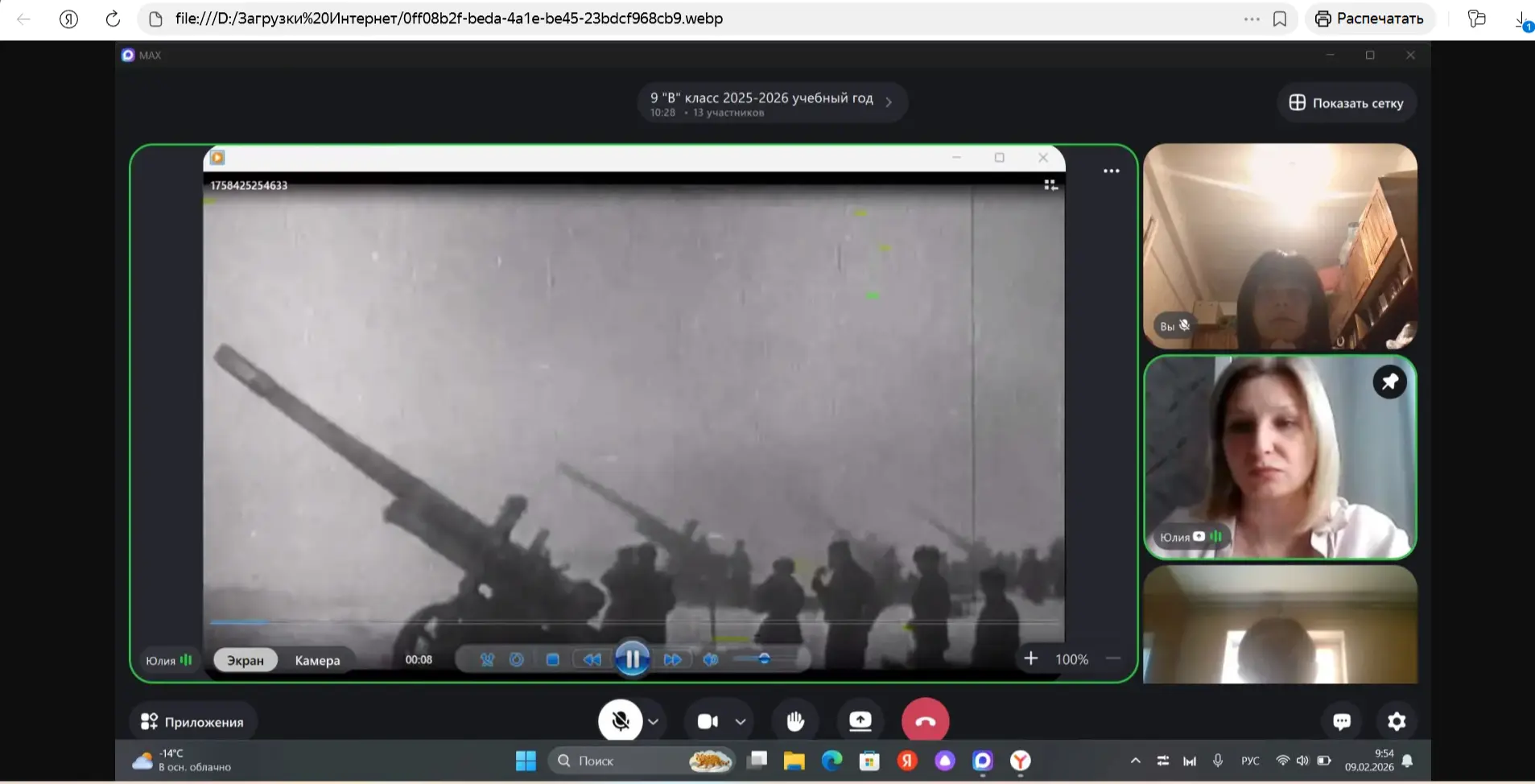Open the chat messages icon
The height and width of the screenshot is (784, 1535).
(1341, 721)
